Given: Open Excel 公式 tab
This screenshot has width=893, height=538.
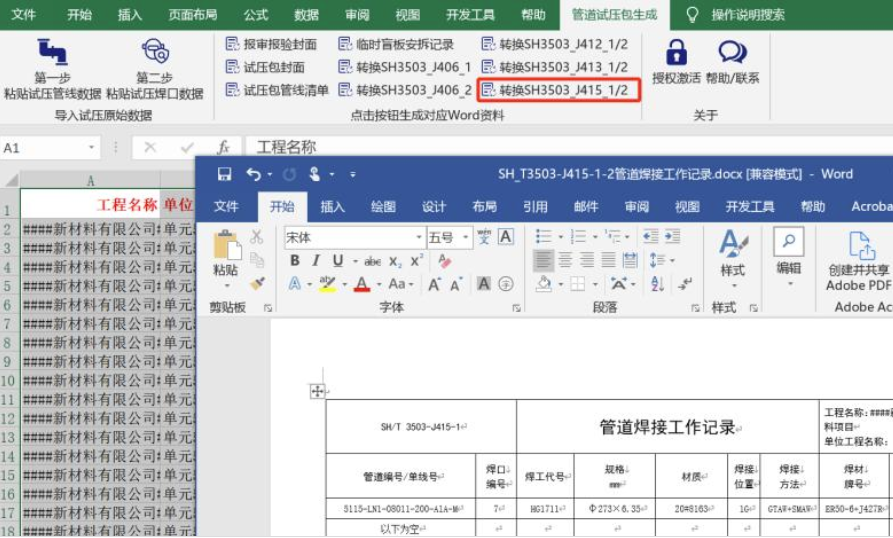Looking at the screenshot, I should click(x=256, y=15).
